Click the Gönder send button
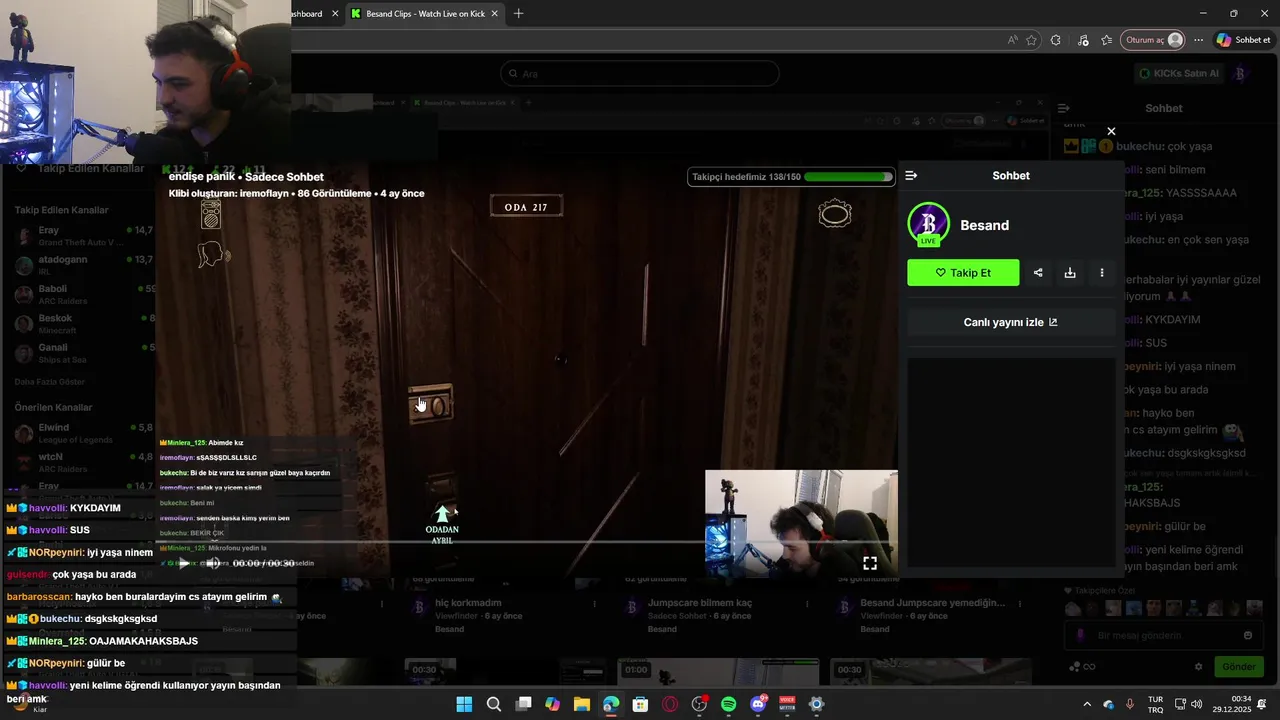The height and width of the screenshot is (720, 1280). coord(1238,667)
